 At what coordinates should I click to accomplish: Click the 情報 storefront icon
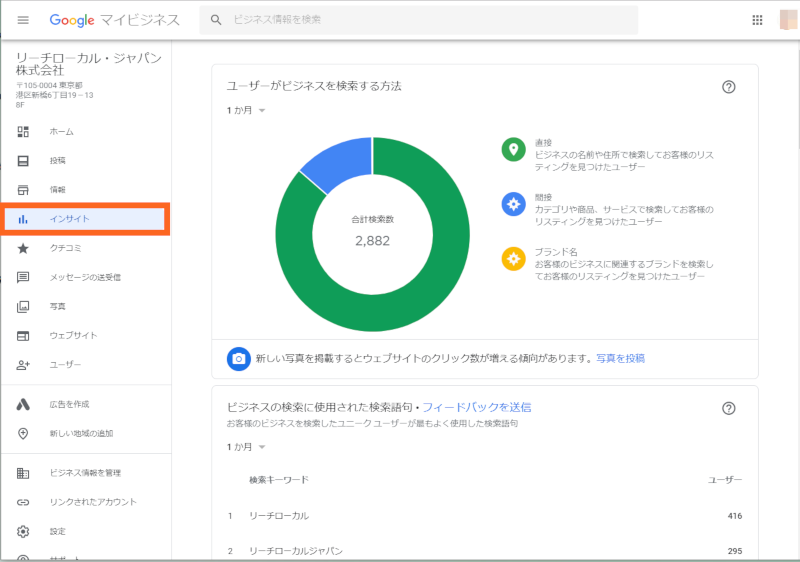(x=23, y=190)
